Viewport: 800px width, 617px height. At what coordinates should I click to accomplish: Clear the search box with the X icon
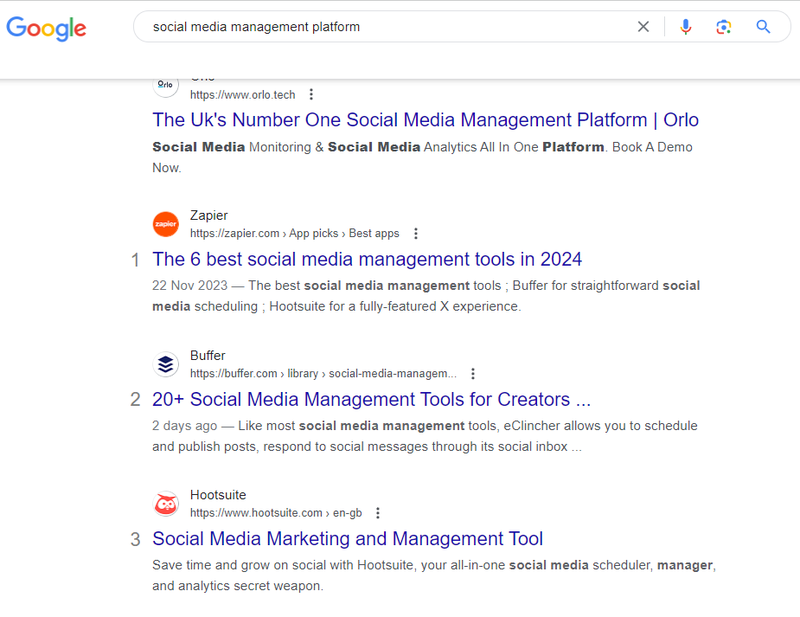[x=643, y=27]
